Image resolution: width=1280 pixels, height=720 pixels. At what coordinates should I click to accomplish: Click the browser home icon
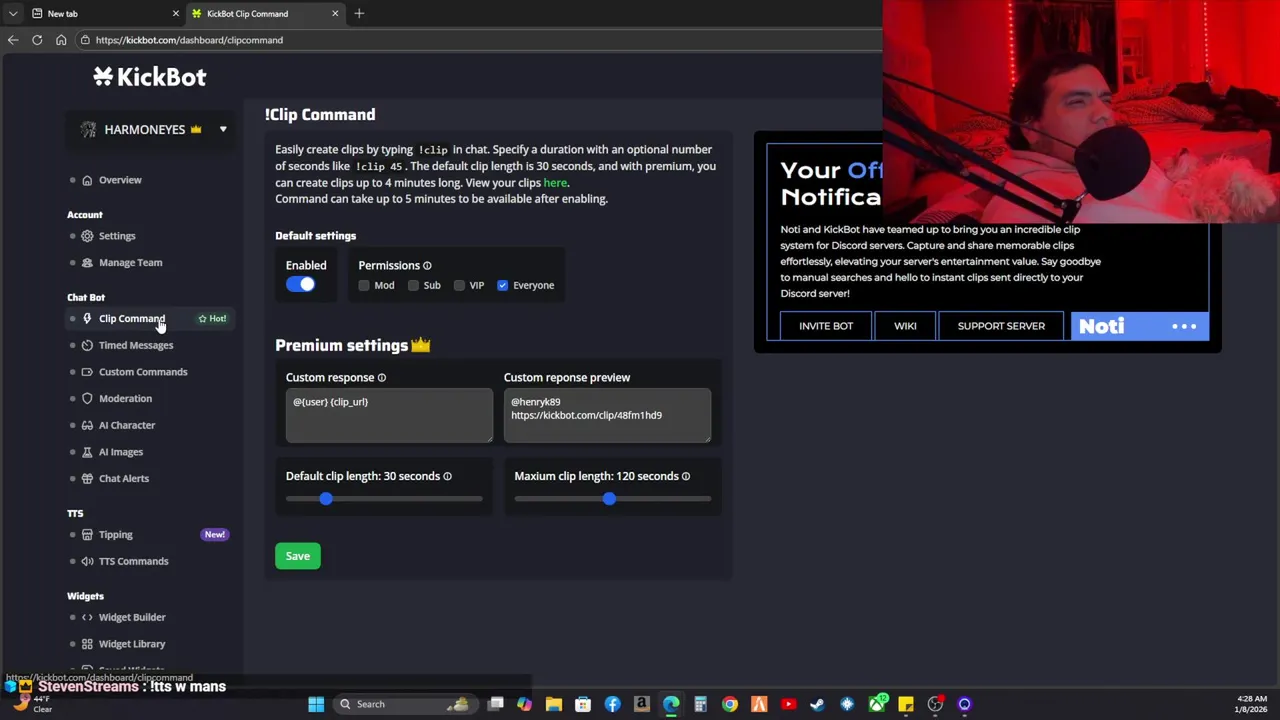[x=61, y=40]
